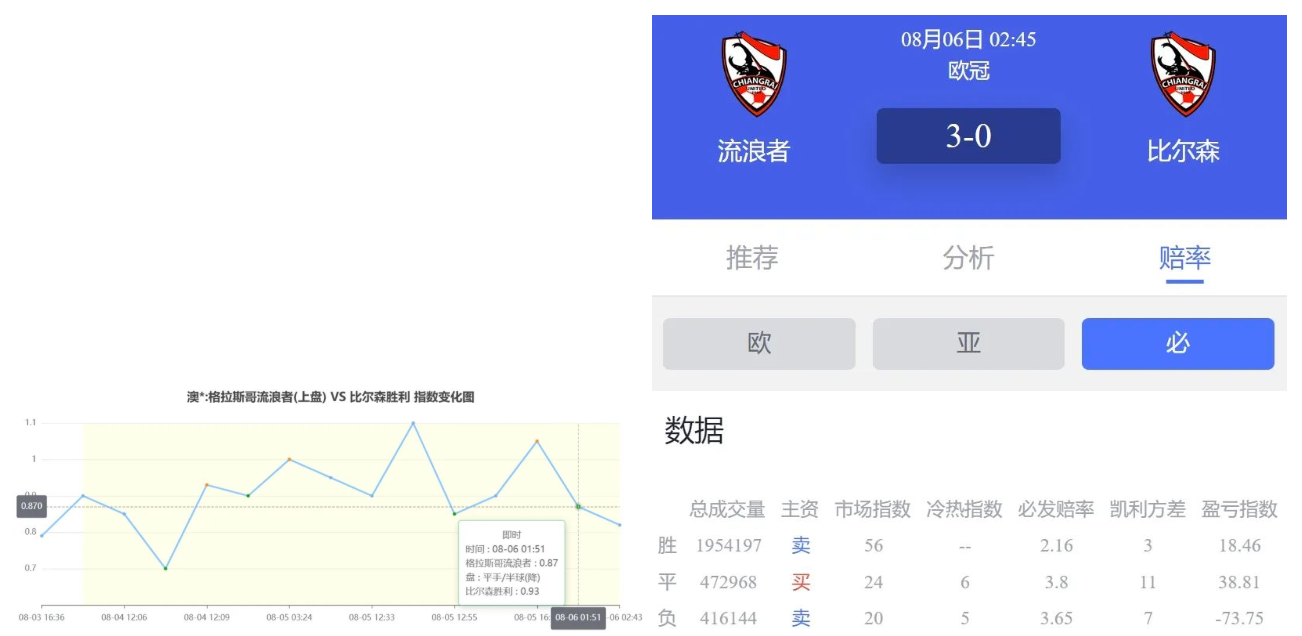
Task: Switch to the 分析 tab
Action: click(968, 258)
